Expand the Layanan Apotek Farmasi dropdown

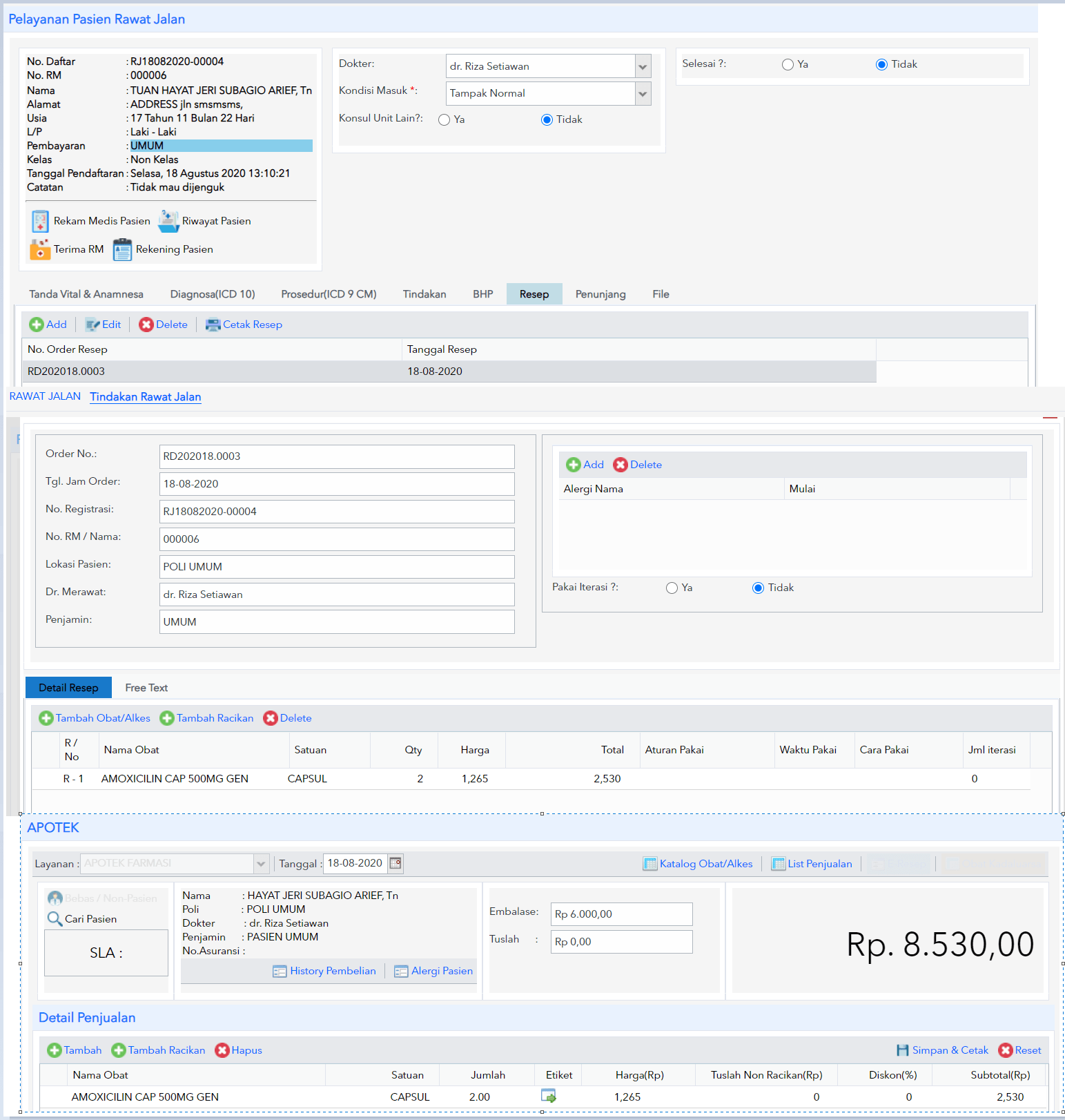click(261, 864)
